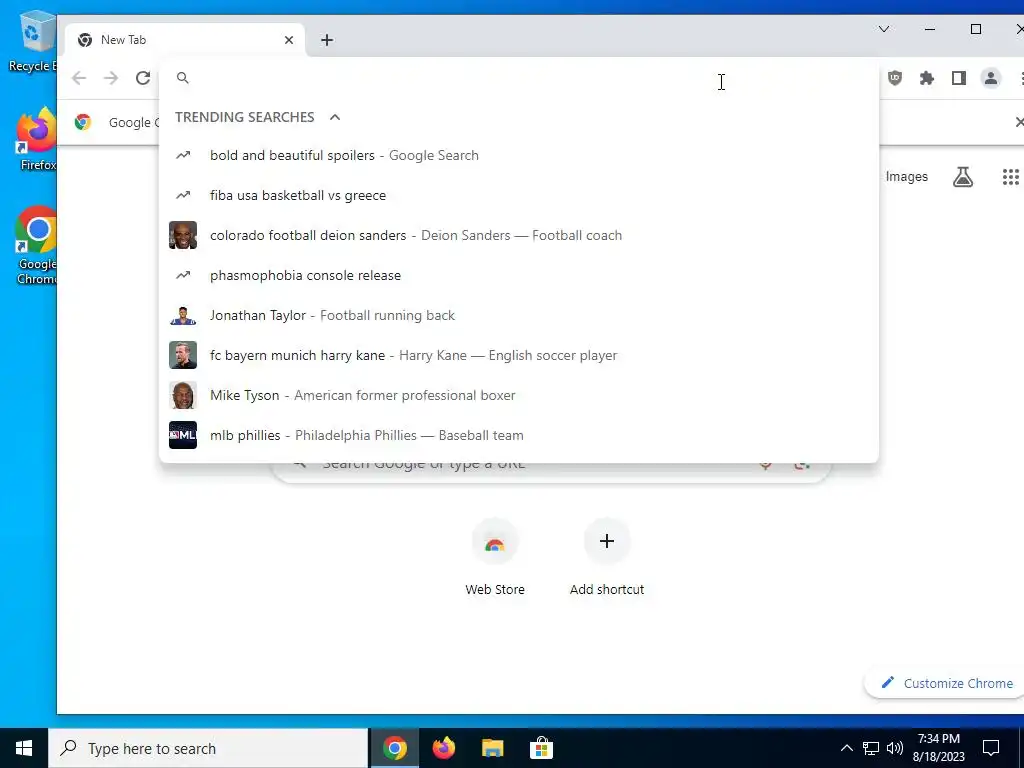1024x768 pixels.
Task: Click the Chrome taskbar icon
Action: tap(394, 748)
